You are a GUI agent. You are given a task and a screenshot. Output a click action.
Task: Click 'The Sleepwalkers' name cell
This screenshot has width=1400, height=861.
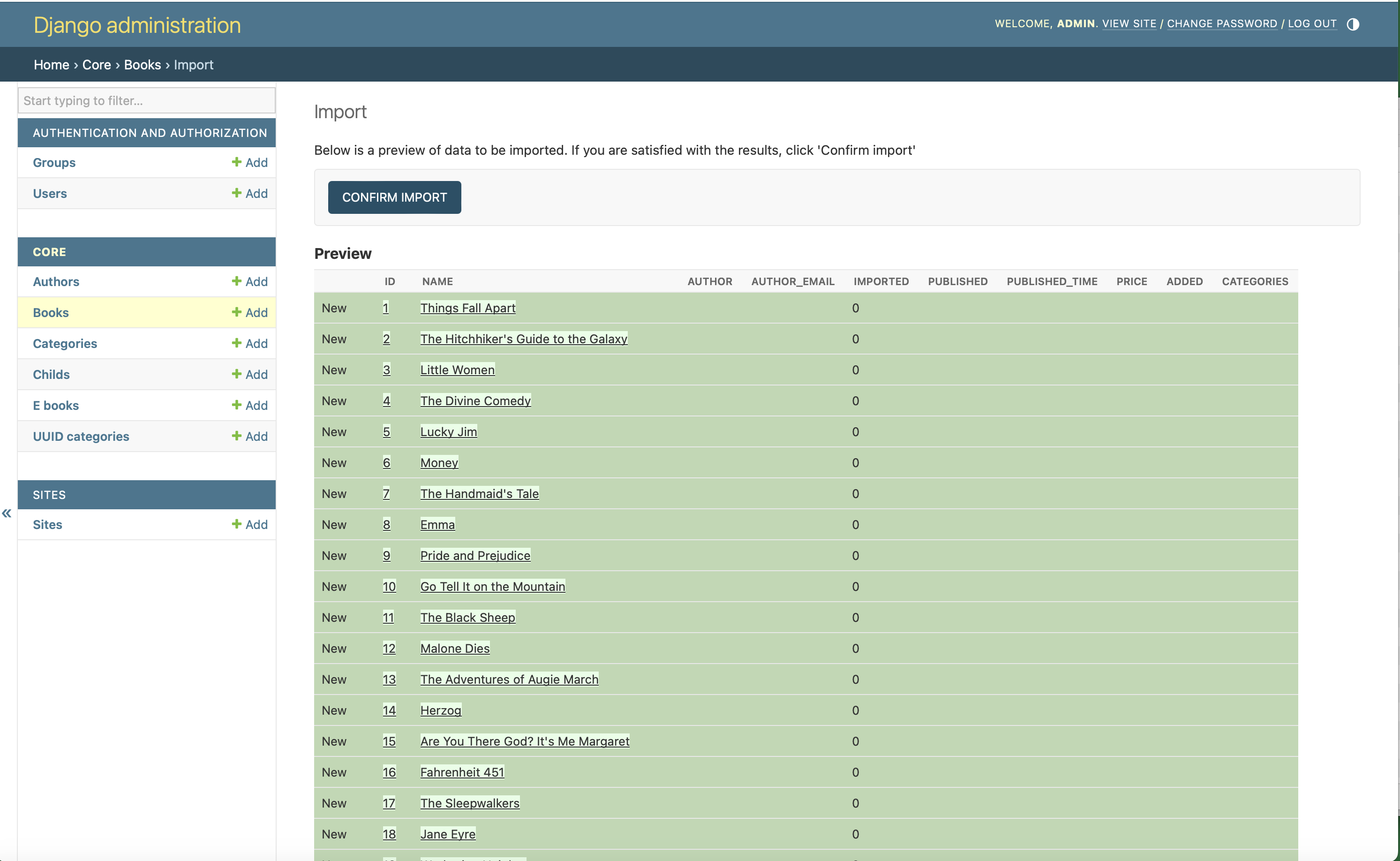point(470,803)
